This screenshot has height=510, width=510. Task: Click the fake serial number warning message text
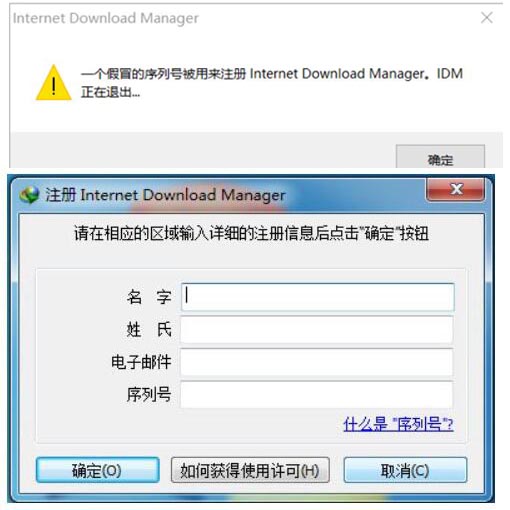click(272, 82)
